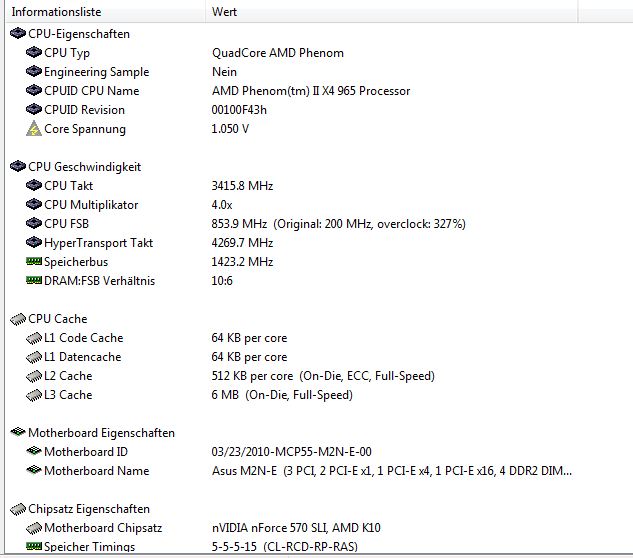Click the icon beside Motherboard Chipsatz

pyautogui.click(x=34, y=528)
